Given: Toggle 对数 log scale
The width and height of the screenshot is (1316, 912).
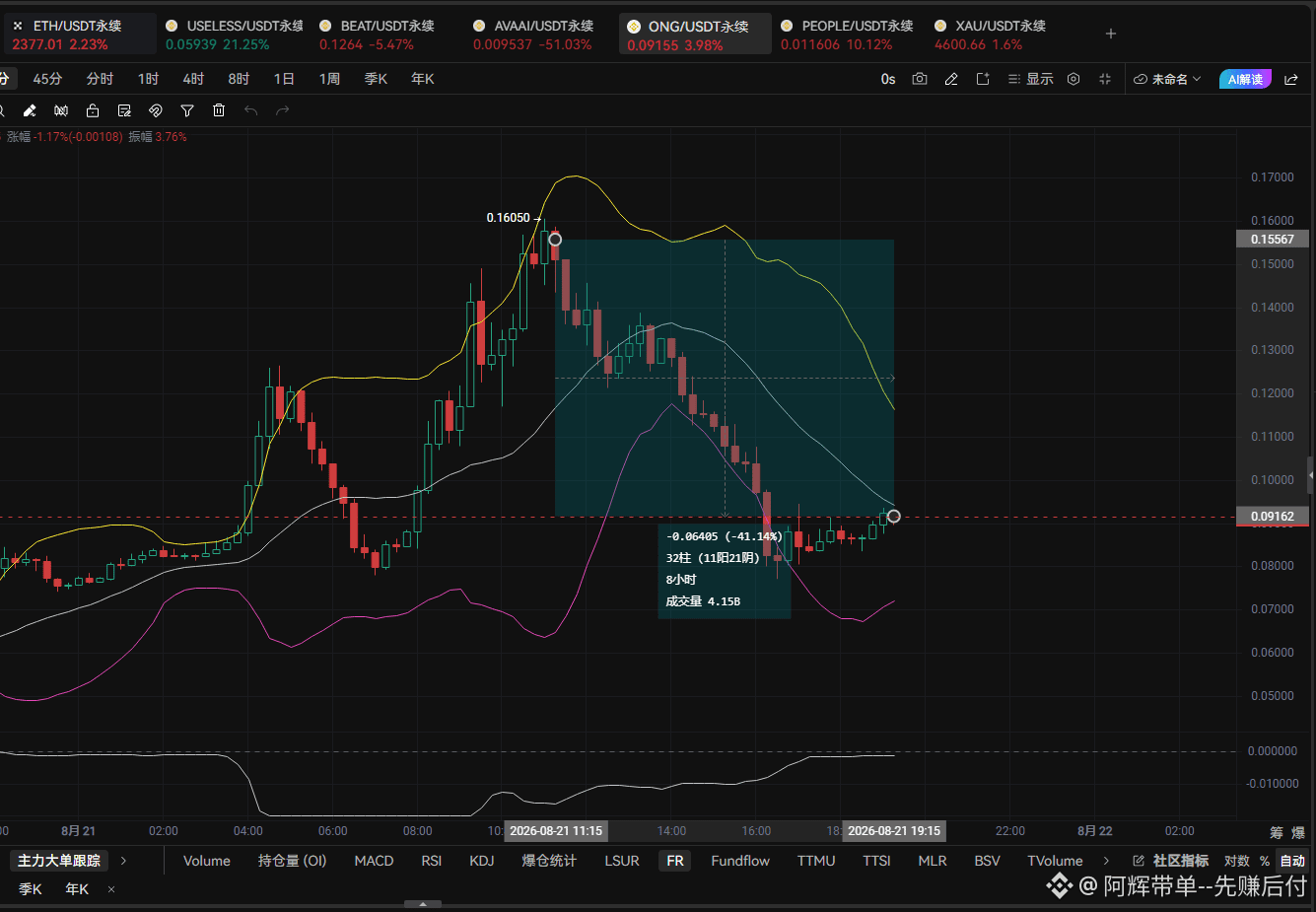Looking at the screenshot, I should [x=1237, y=861].
